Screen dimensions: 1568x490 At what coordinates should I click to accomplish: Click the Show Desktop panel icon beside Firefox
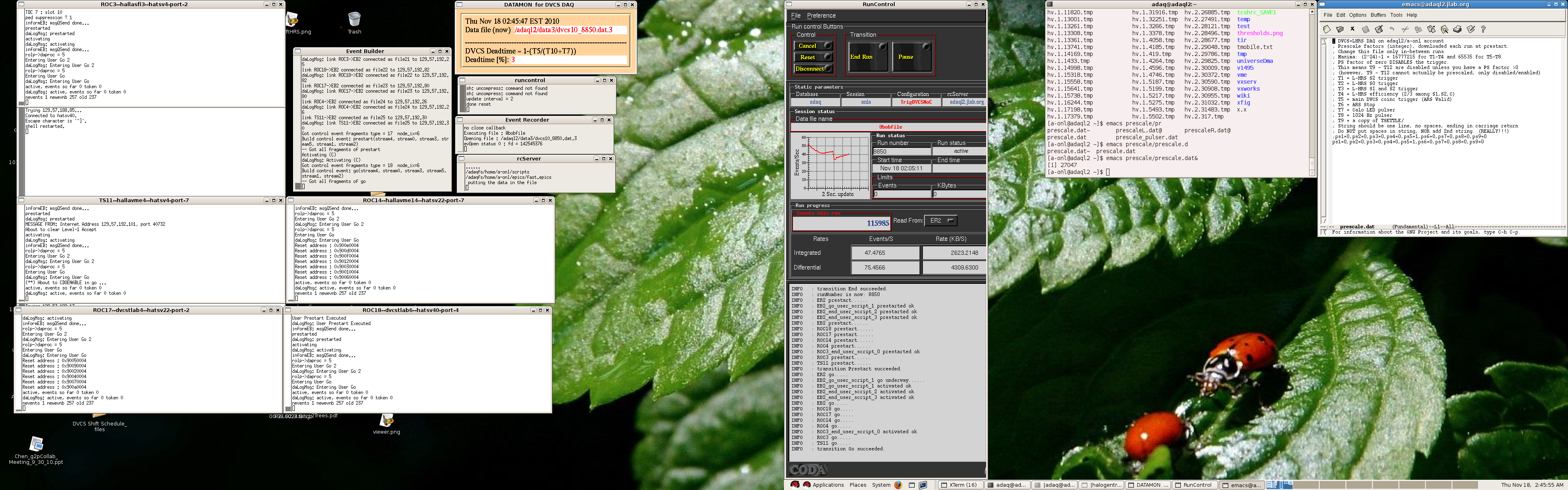[912, 485]
